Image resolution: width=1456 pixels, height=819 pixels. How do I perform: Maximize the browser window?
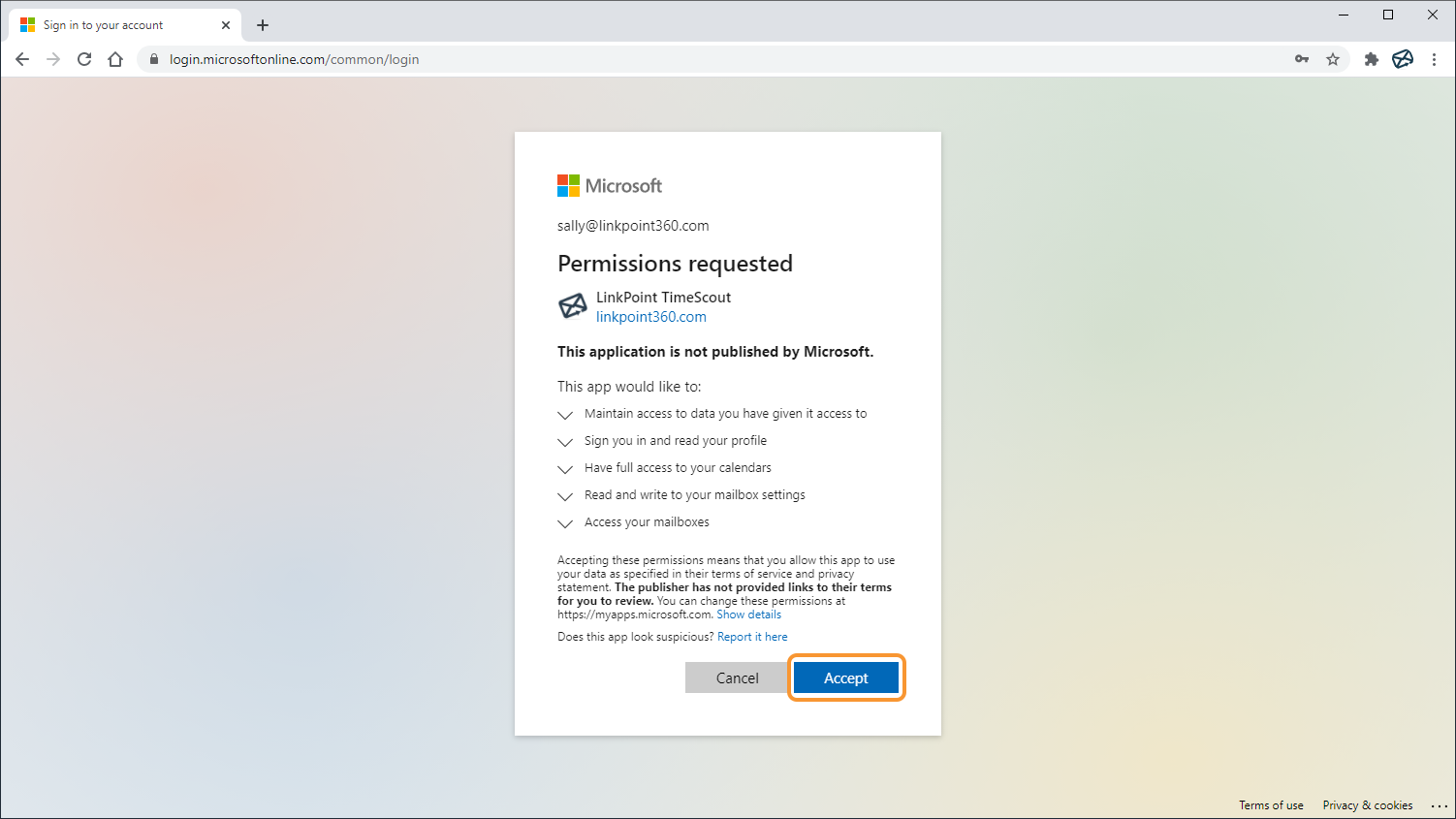click(x=1388, y=15)
